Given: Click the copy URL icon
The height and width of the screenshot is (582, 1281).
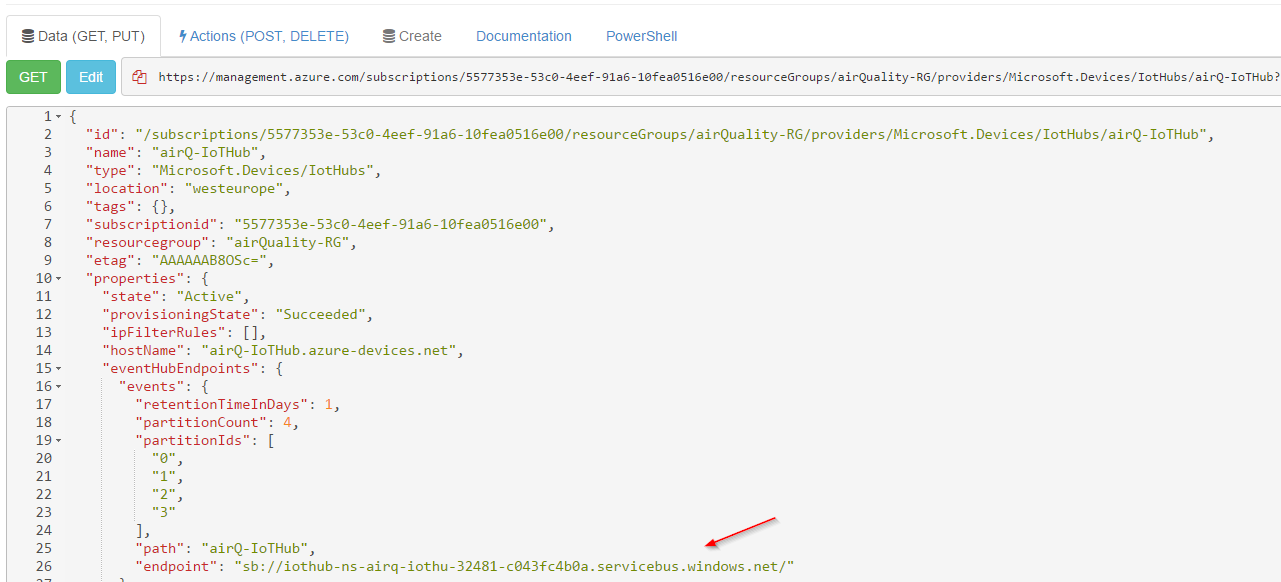Looking at the screenshot, I should (139, 77).
